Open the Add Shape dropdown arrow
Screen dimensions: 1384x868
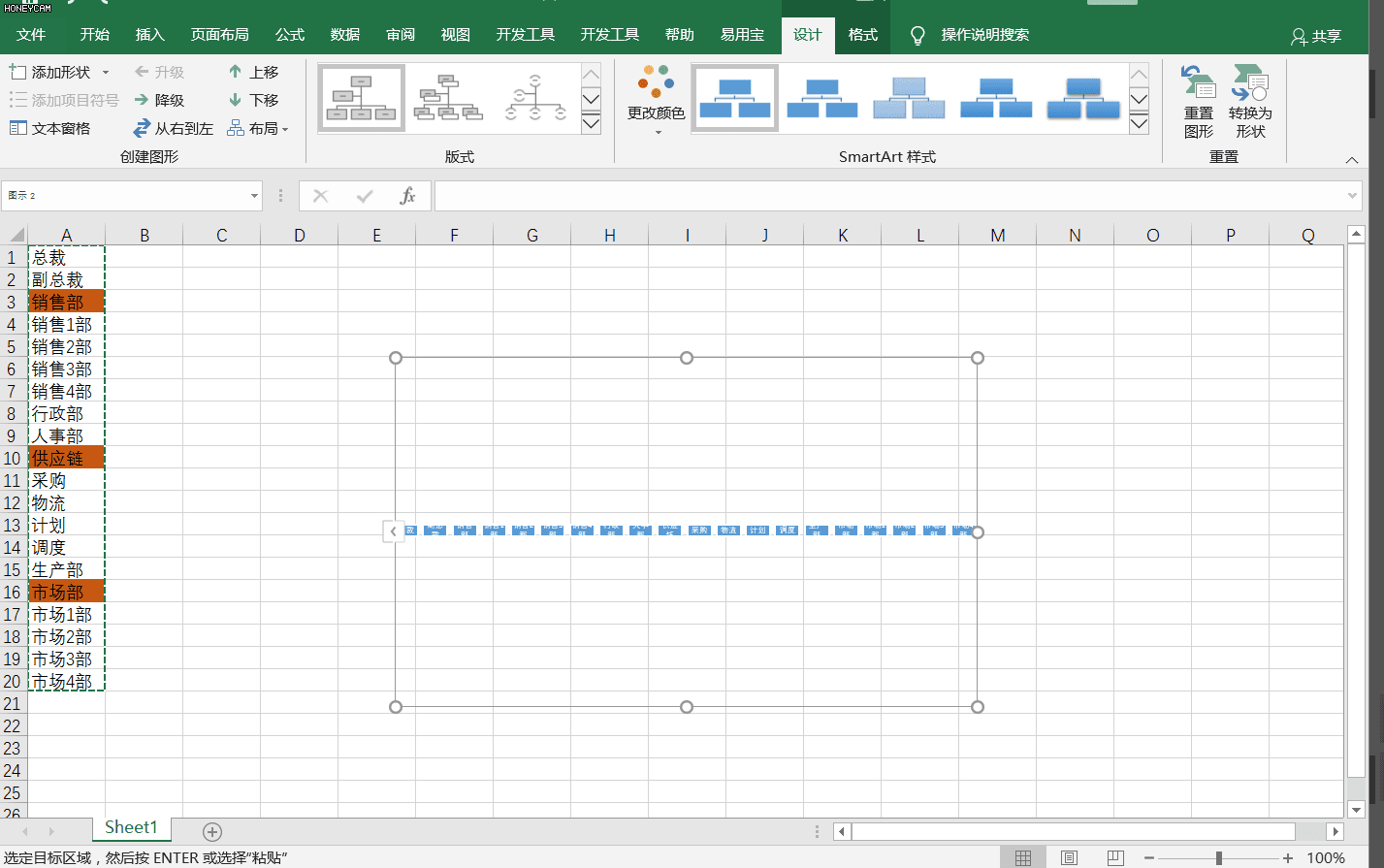(106, 73)
